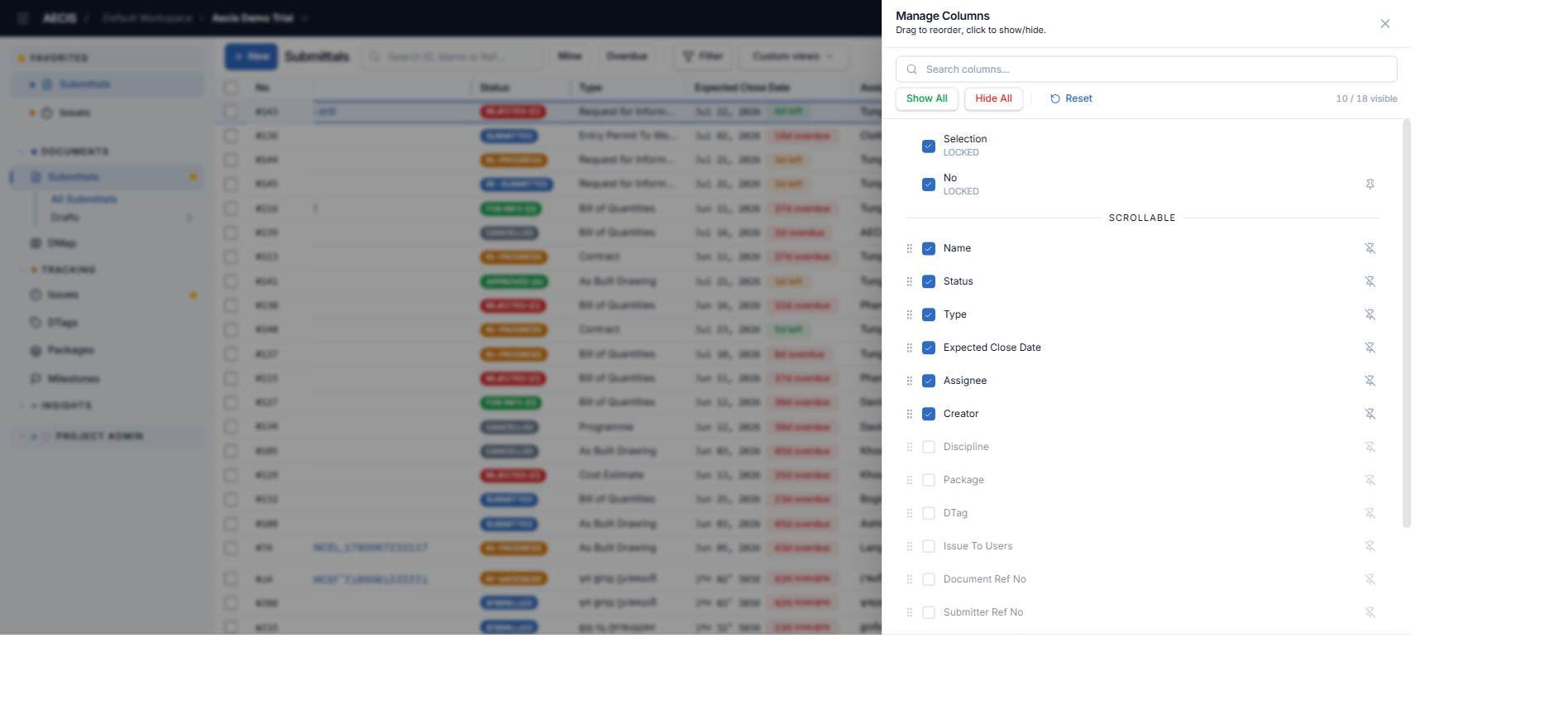Pin the Name column

click(x=1370, y=248)
